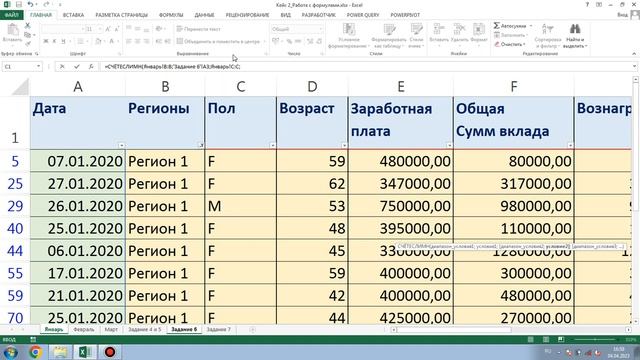Open the ФАЙЛ (File) tab
Image resolution: width=640 pixels, height=360 pixels.
[x=11, y=15]
